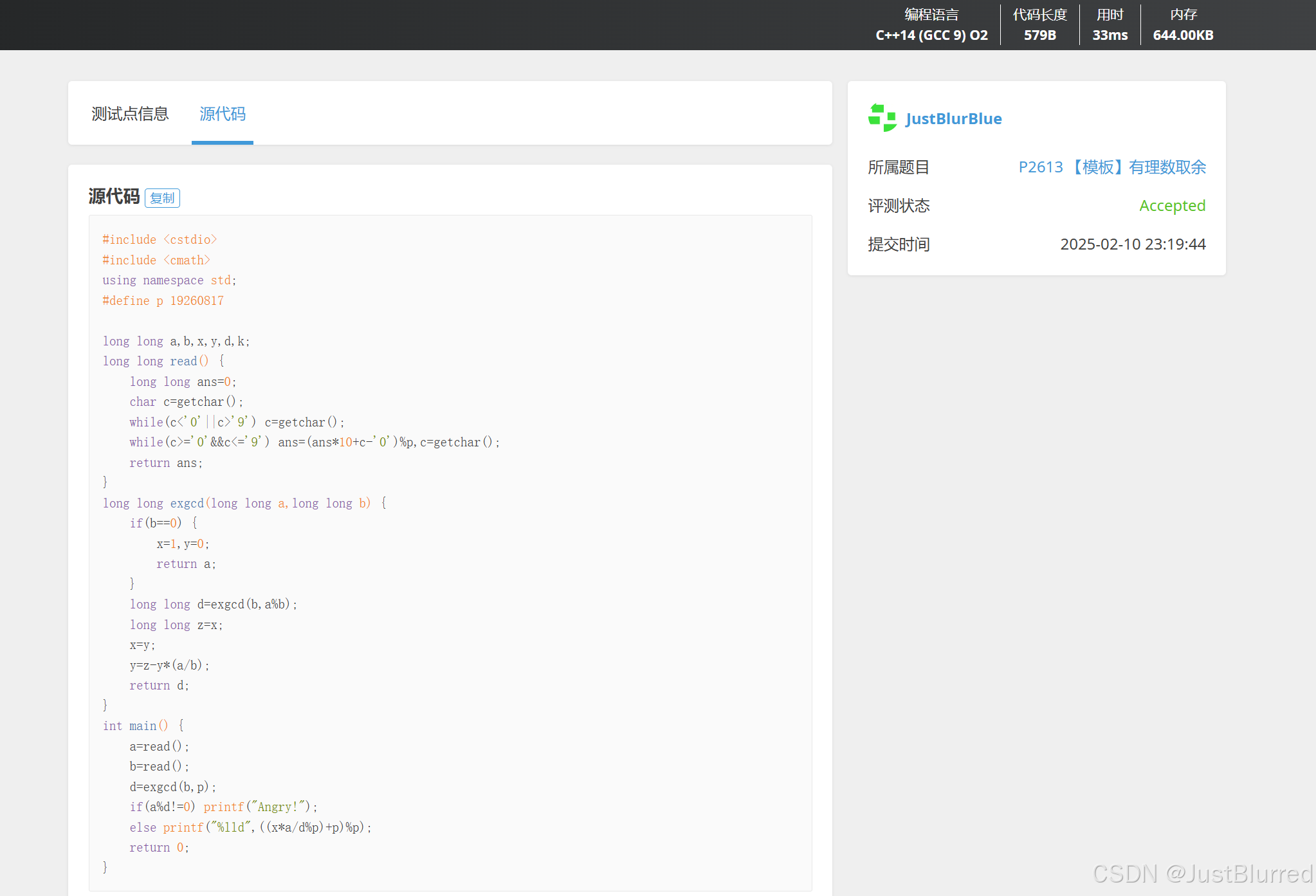Click the JustBlurBlue green avatar icon
The width and height of the screenshot is (1316, 896).
[882, 118]
